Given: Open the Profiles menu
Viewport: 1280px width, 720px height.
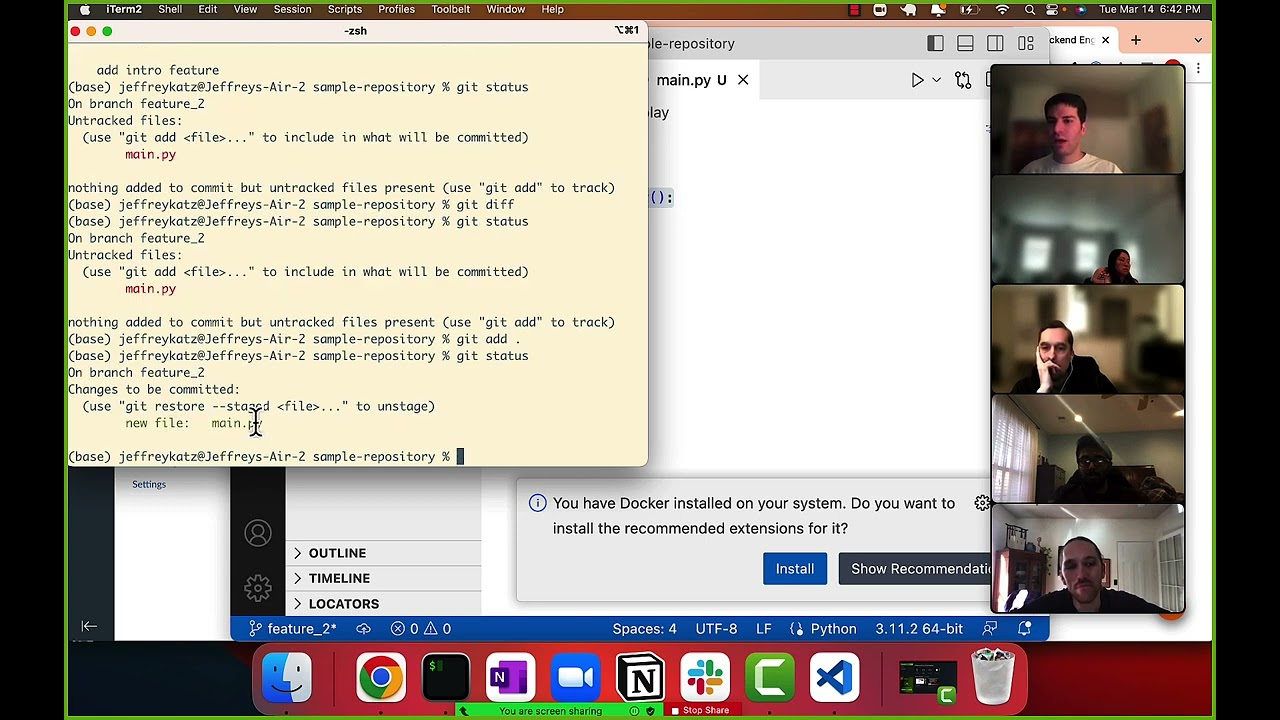Looking at the screenshot, I should [396, 9].
